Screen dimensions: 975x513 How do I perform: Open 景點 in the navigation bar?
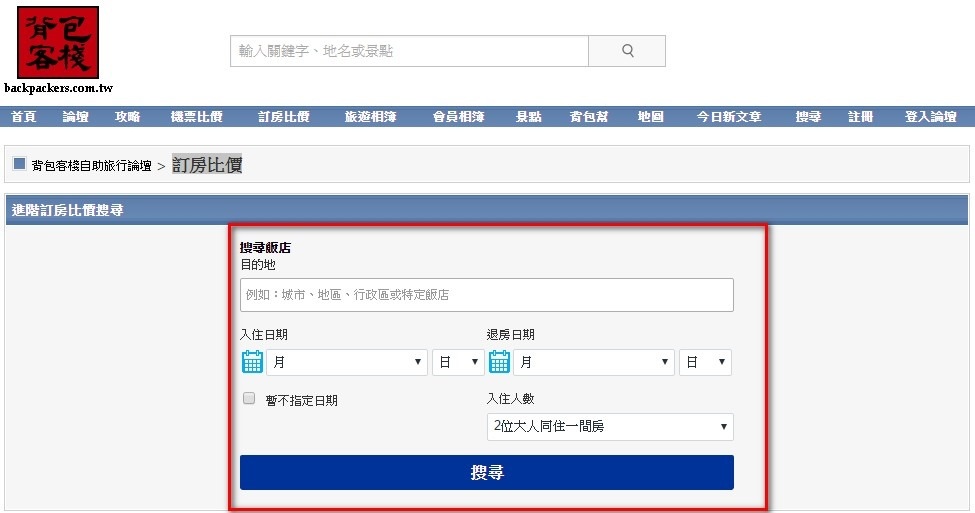[x=528, y=116]
